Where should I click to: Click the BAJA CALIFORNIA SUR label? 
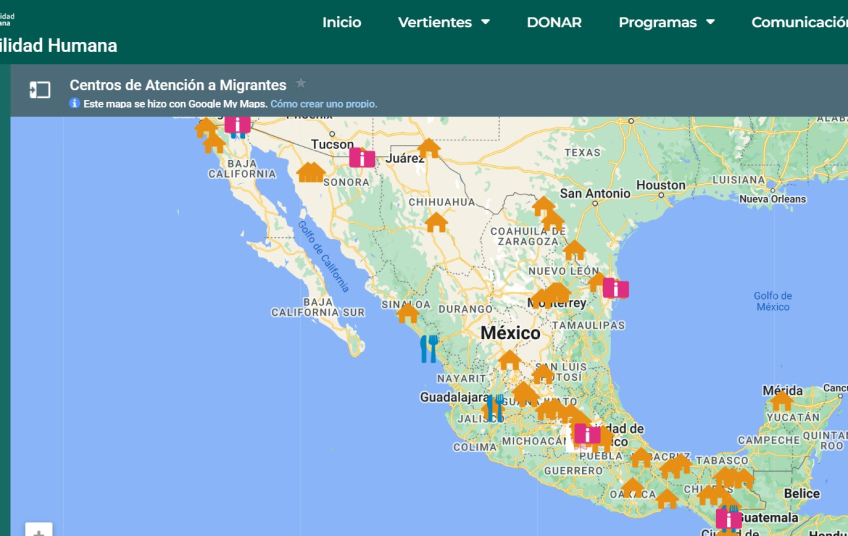click(x=318, y=307)
